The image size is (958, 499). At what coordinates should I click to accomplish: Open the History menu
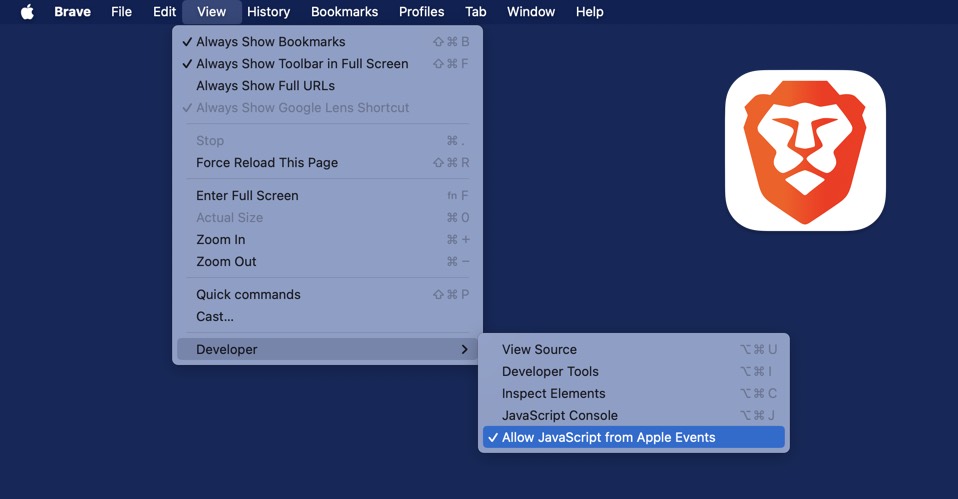click(268, 12)
